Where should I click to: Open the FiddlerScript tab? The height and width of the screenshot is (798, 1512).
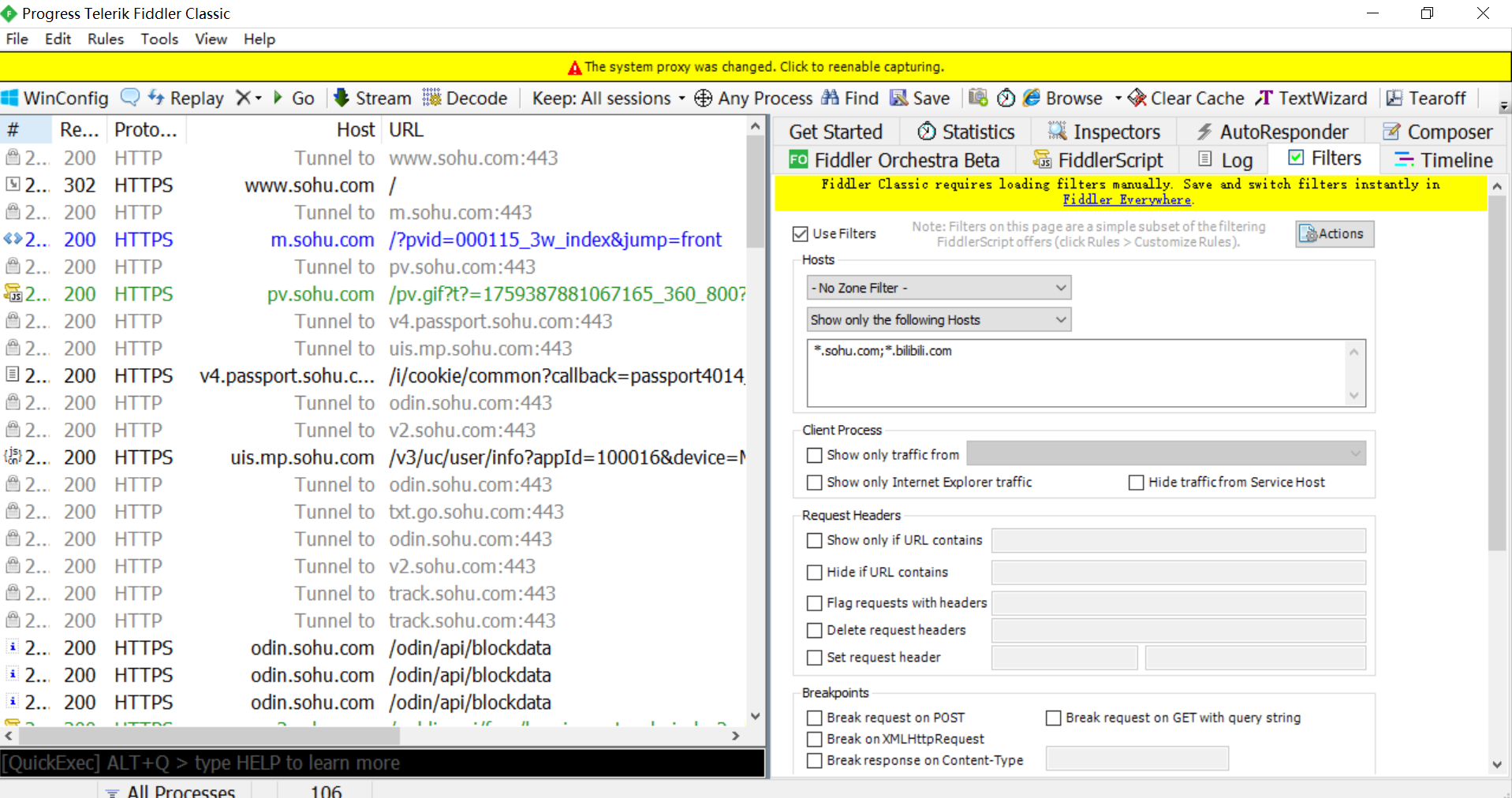pyautogui.click(x=1098, y=160)
